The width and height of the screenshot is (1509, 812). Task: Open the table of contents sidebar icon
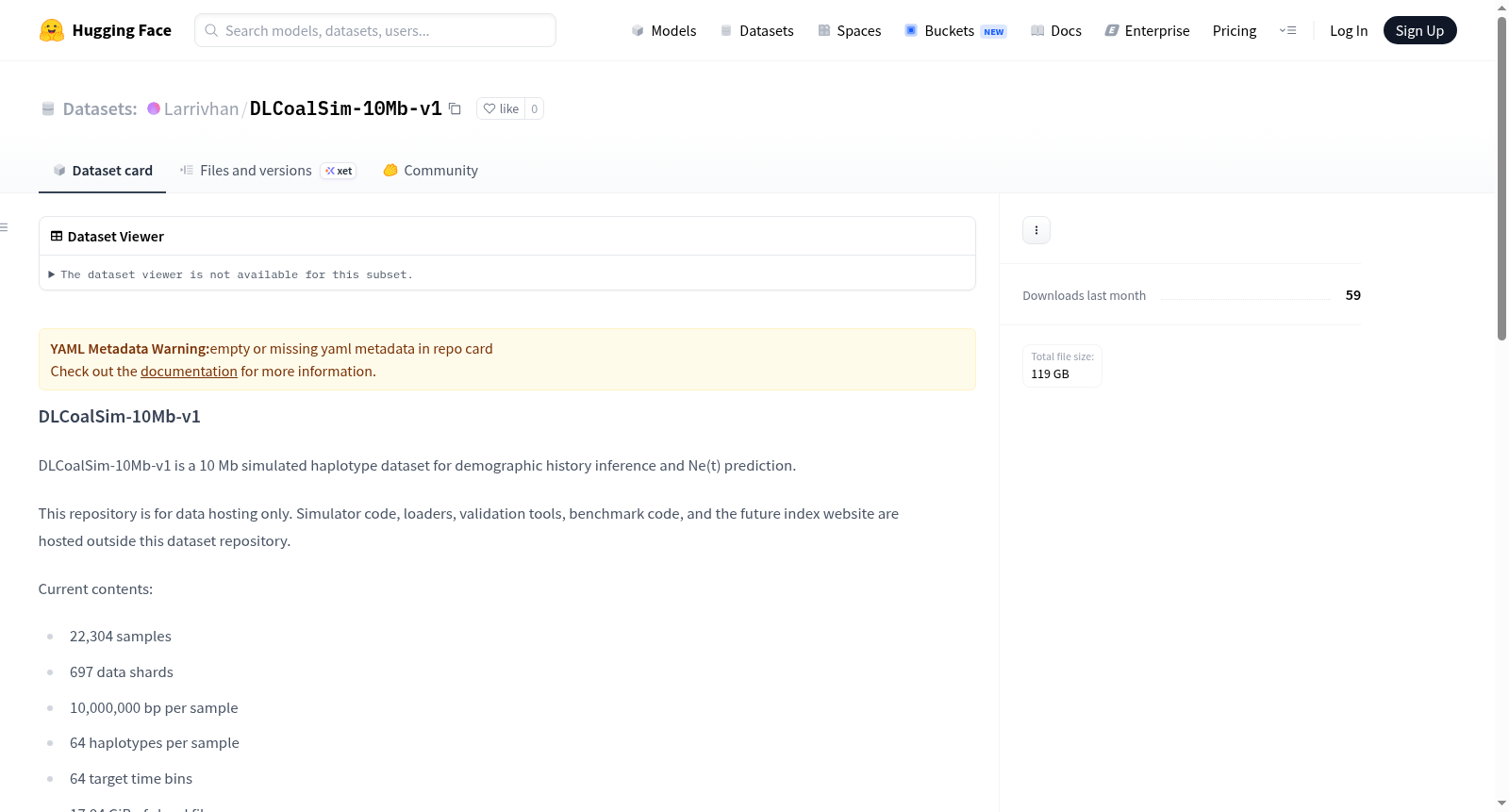(x=5, y=227)
